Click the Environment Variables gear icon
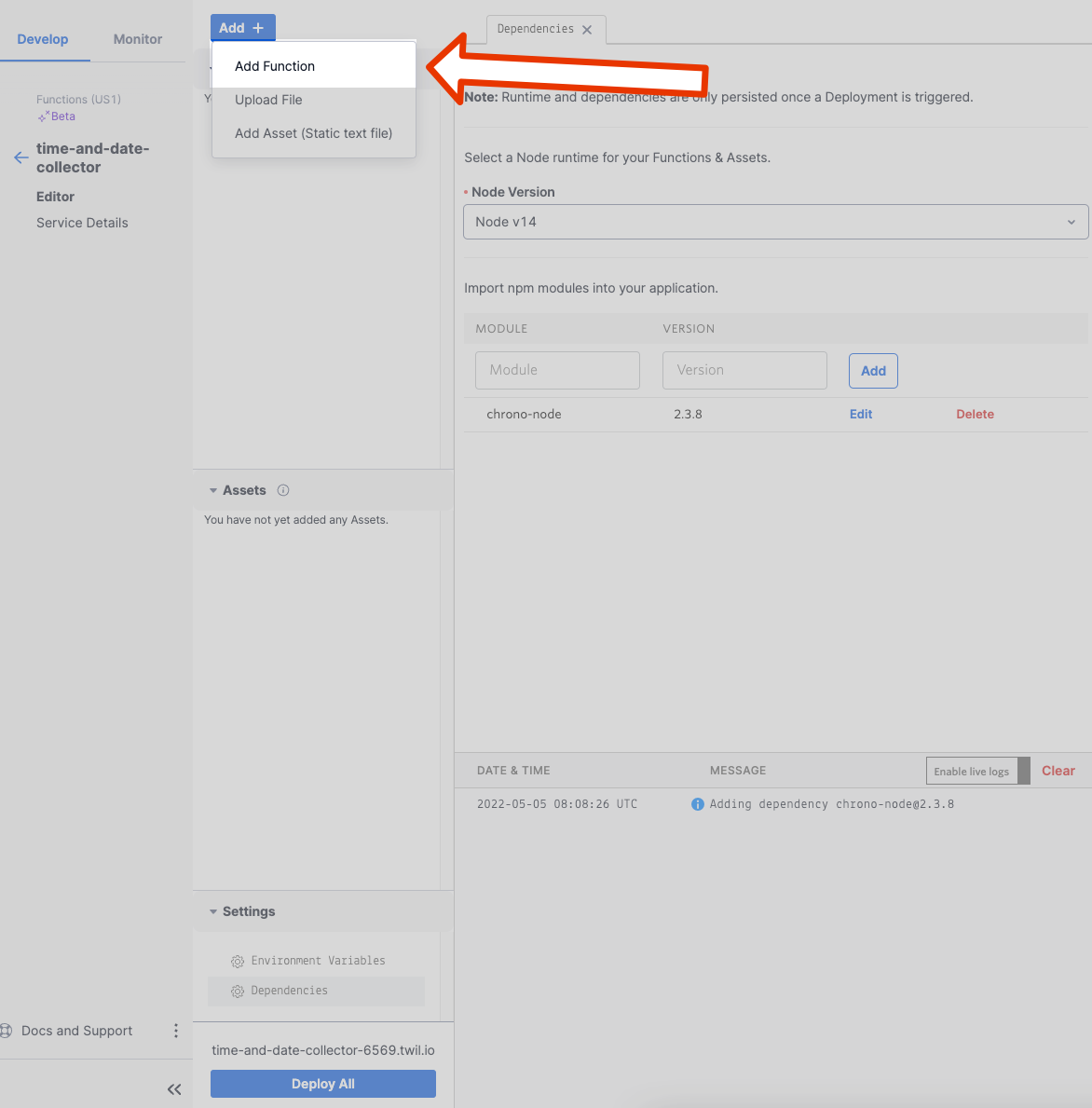 (238, 961)
